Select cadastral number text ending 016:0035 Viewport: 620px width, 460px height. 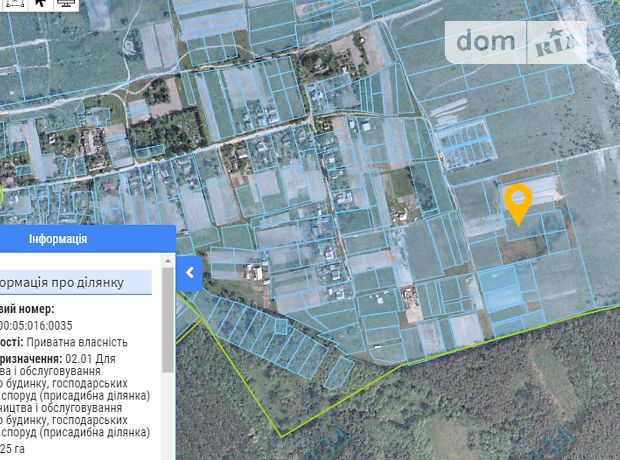(x=36, y=326)
